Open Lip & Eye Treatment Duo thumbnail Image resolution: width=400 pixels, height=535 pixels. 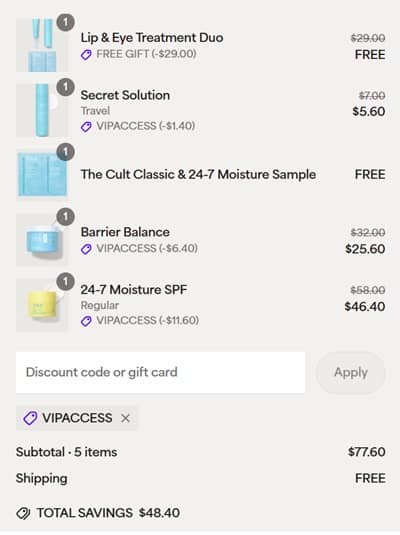[x=42, y=45]
